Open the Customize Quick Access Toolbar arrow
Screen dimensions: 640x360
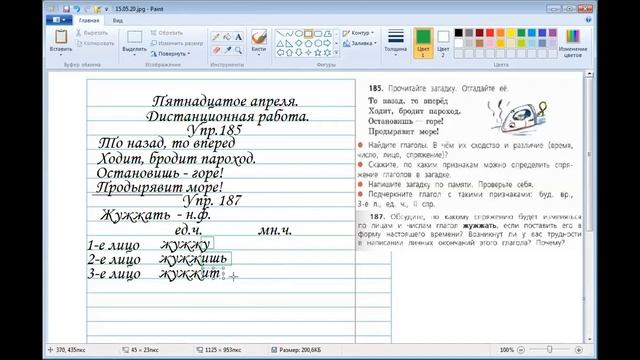(x=107, y=9)
